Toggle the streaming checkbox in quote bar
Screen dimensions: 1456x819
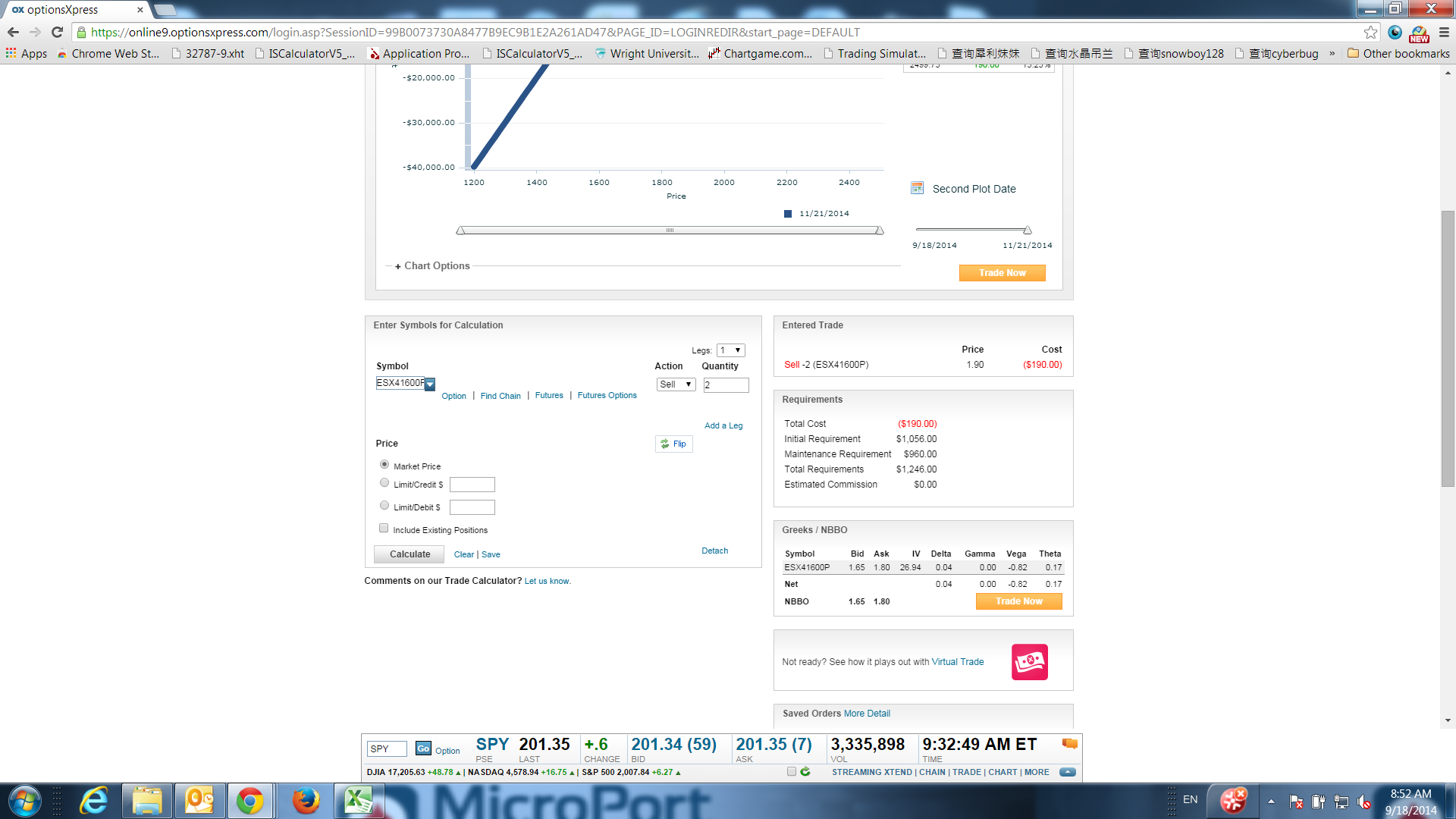point(792,772)
